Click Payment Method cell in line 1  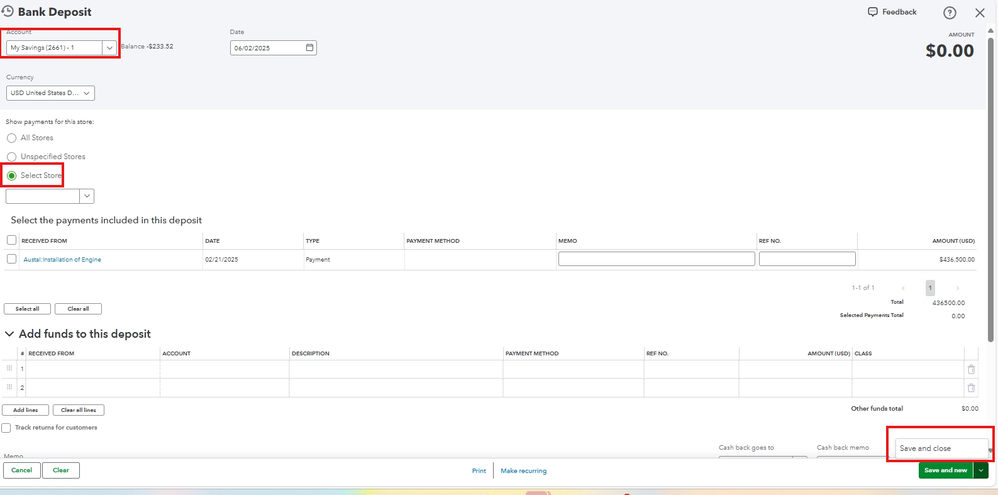(x=573, y=369)
